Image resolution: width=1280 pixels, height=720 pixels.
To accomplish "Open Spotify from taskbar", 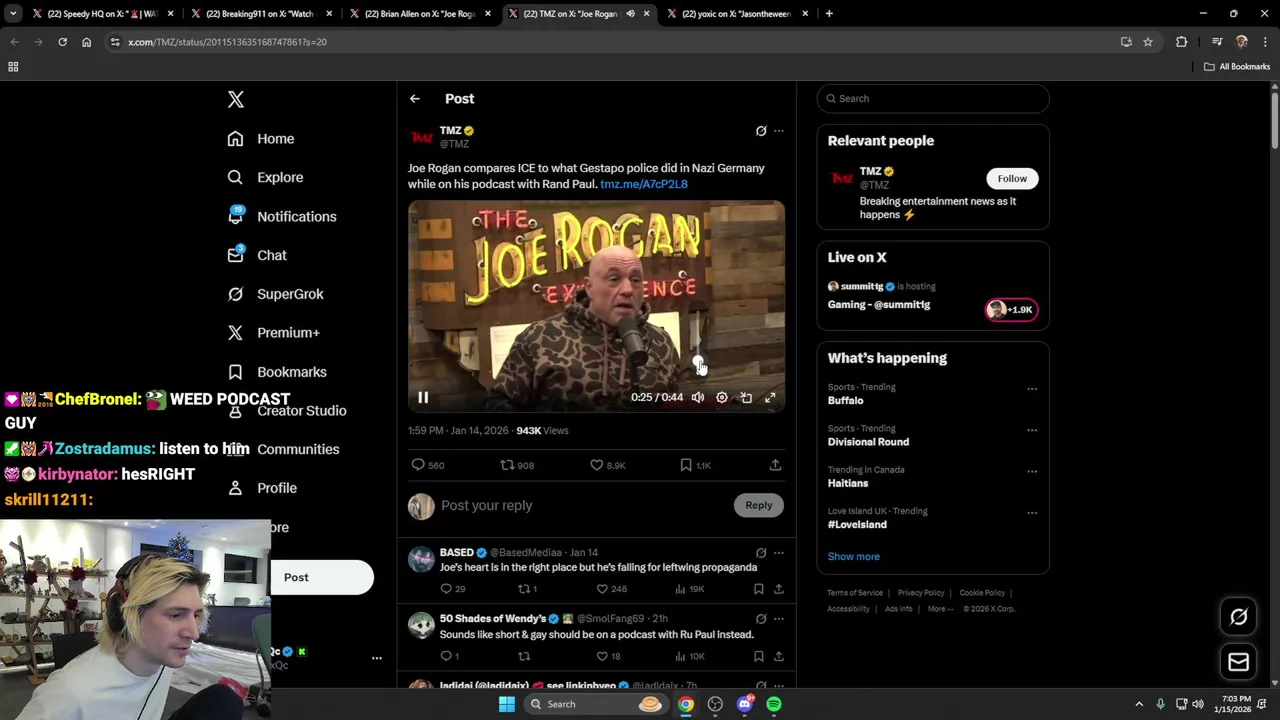I will [x=774, y=704].
